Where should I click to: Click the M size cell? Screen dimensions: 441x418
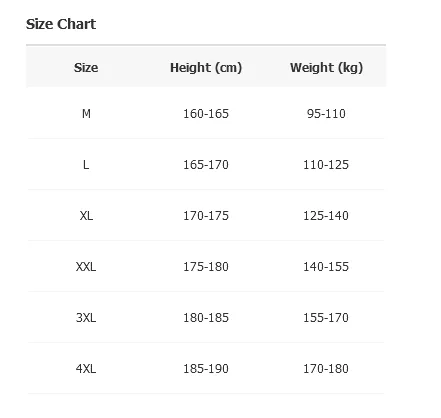[86, 114]
